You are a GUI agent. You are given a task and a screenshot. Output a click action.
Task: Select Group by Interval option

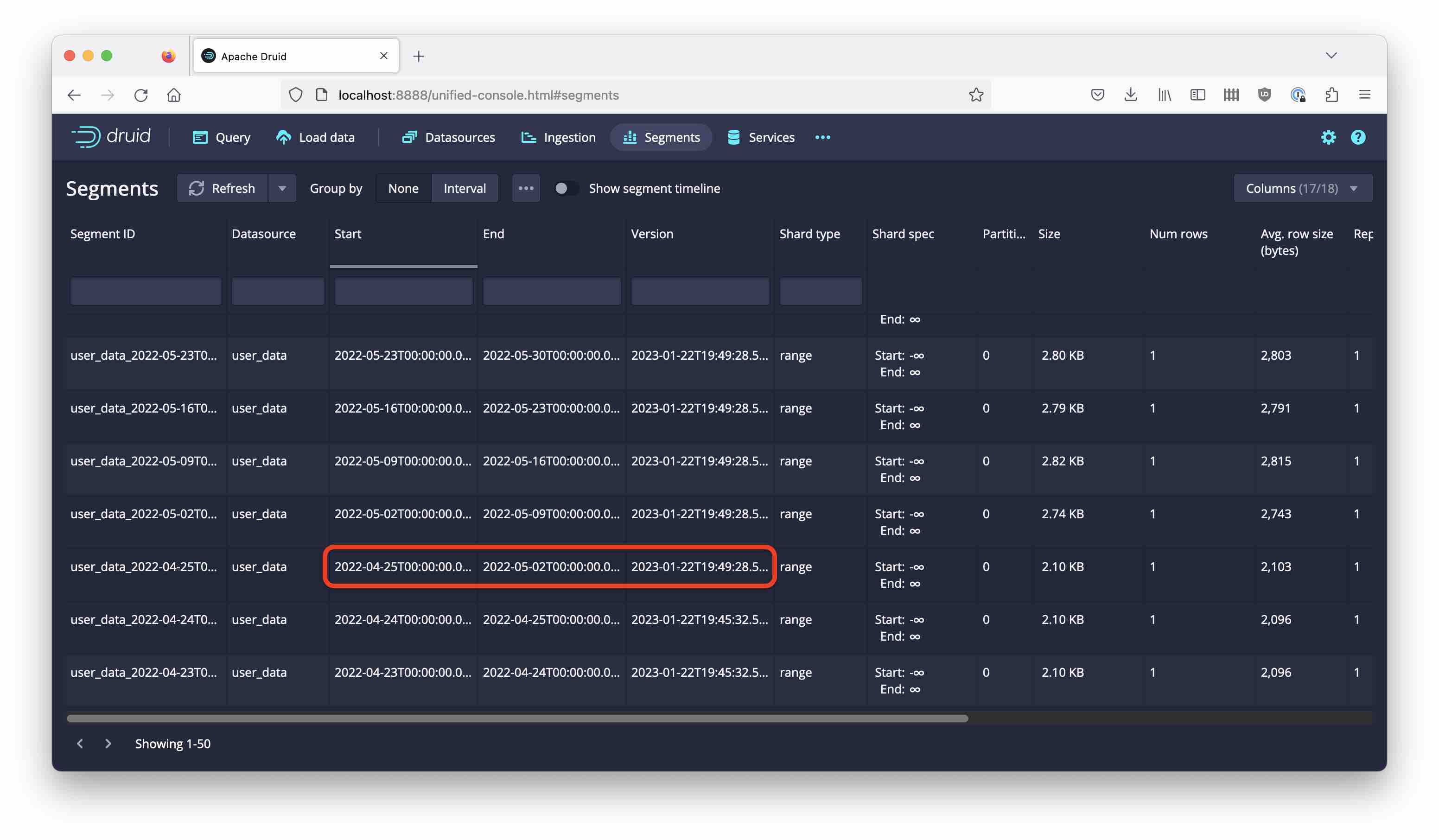coord(464,188)
